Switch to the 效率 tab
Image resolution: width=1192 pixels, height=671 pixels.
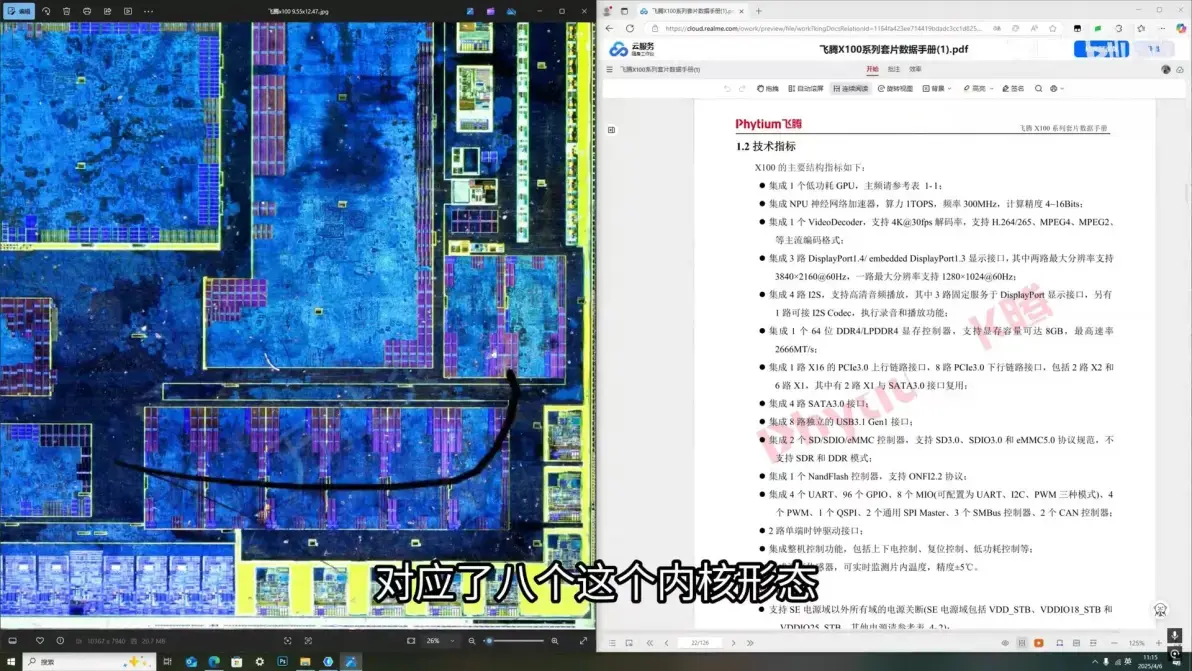click(915, 69)
